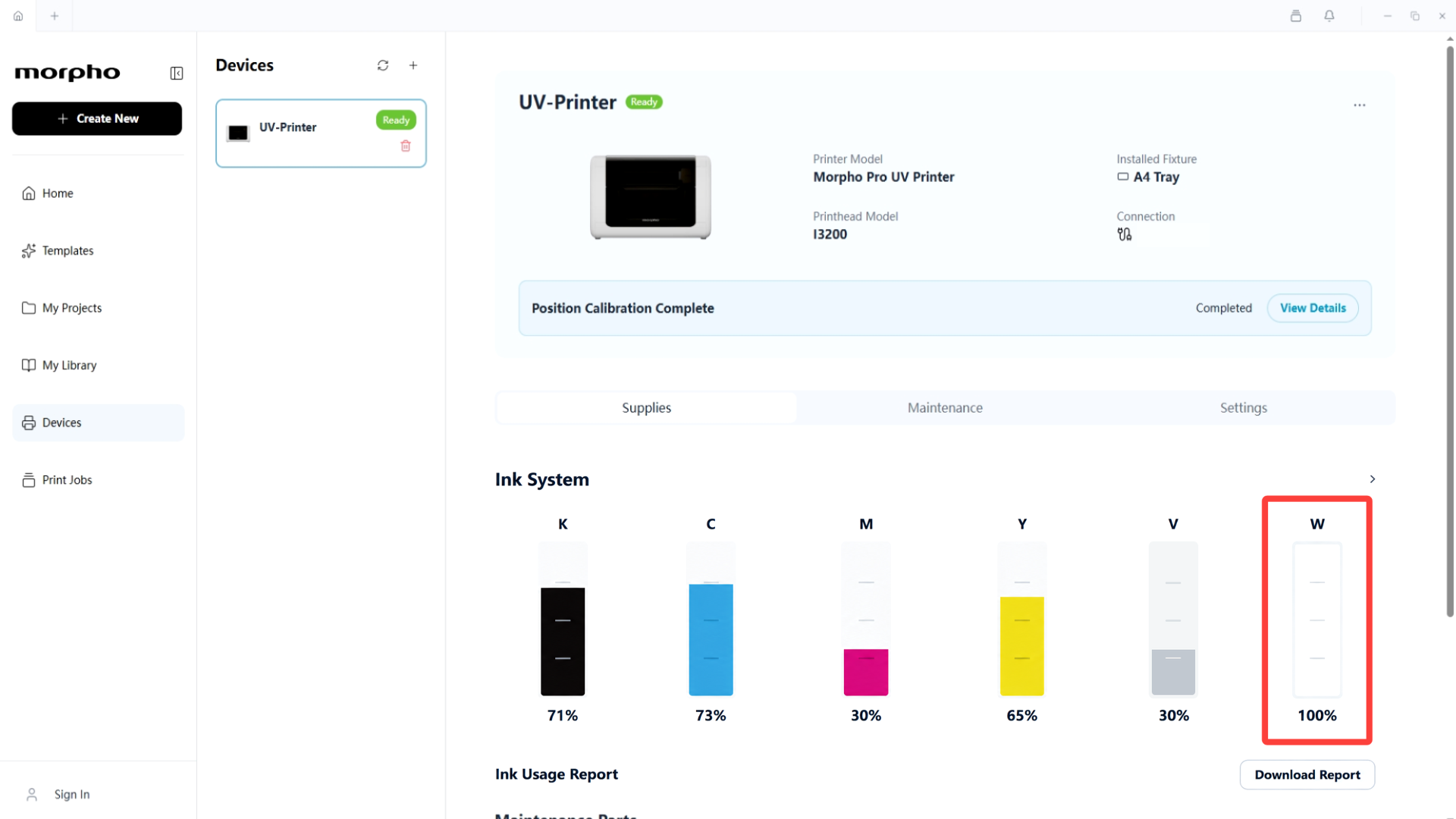Open My Library in the sidebar
The image size is (1456, 819).
98,366
